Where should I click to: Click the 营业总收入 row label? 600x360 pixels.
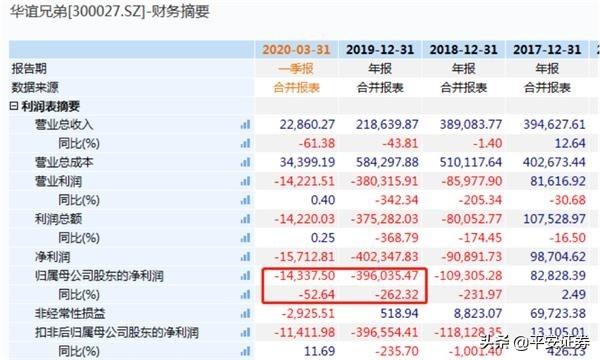[64, 124]
